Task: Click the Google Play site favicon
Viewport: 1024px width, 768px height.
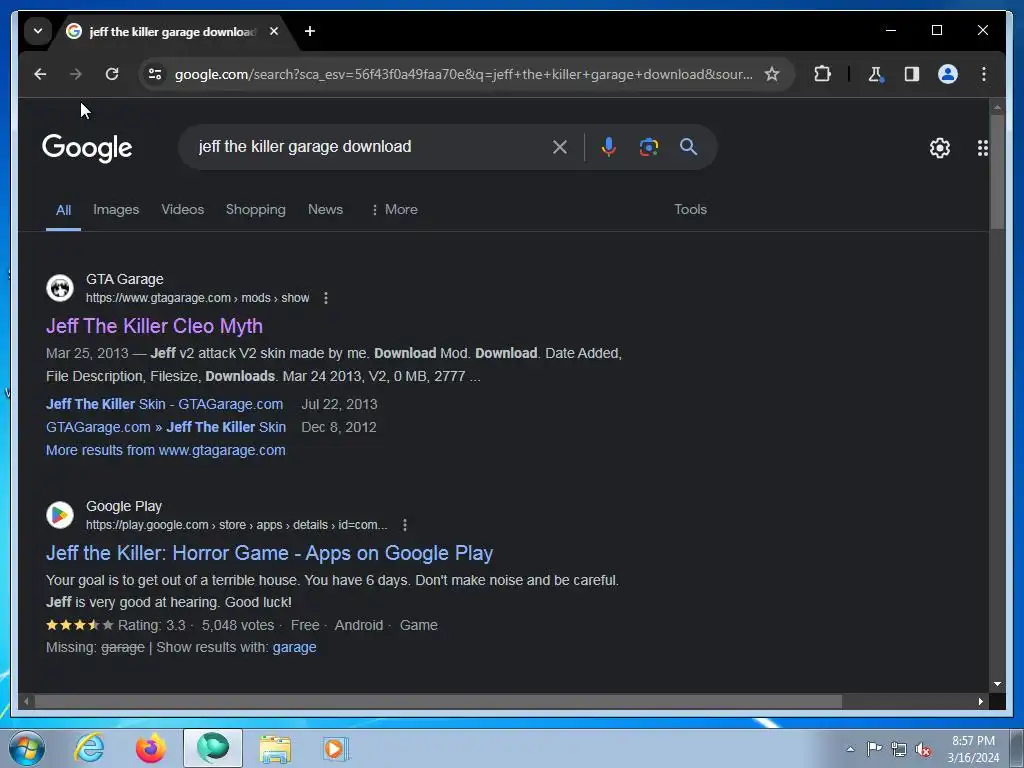Action: click(x=59, y=515)
